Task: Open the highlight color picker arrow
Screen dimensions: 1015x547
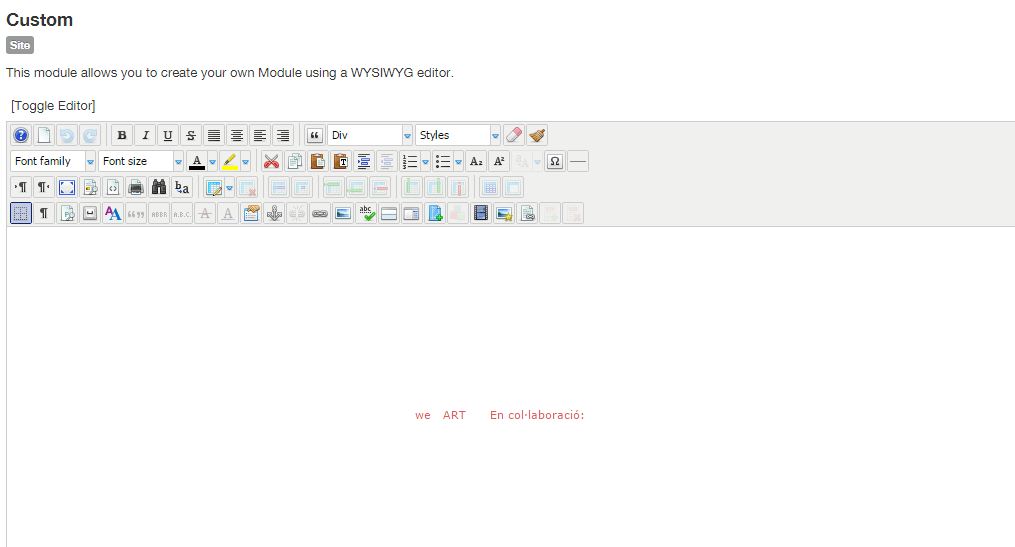Action: coord(245,161)
